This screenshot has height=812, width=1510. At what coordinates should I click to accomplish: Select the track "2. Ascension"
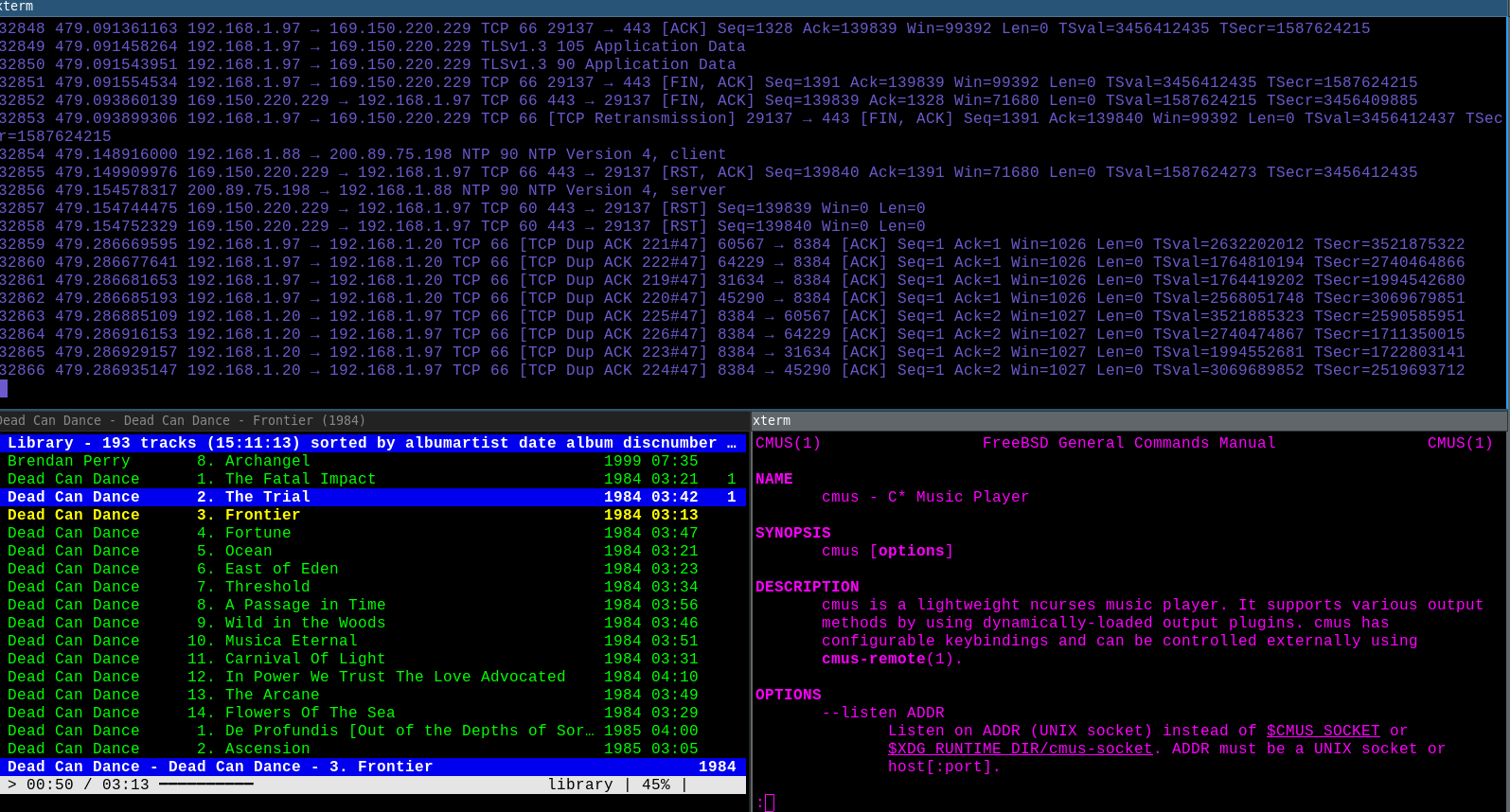(x=373, y=749)
